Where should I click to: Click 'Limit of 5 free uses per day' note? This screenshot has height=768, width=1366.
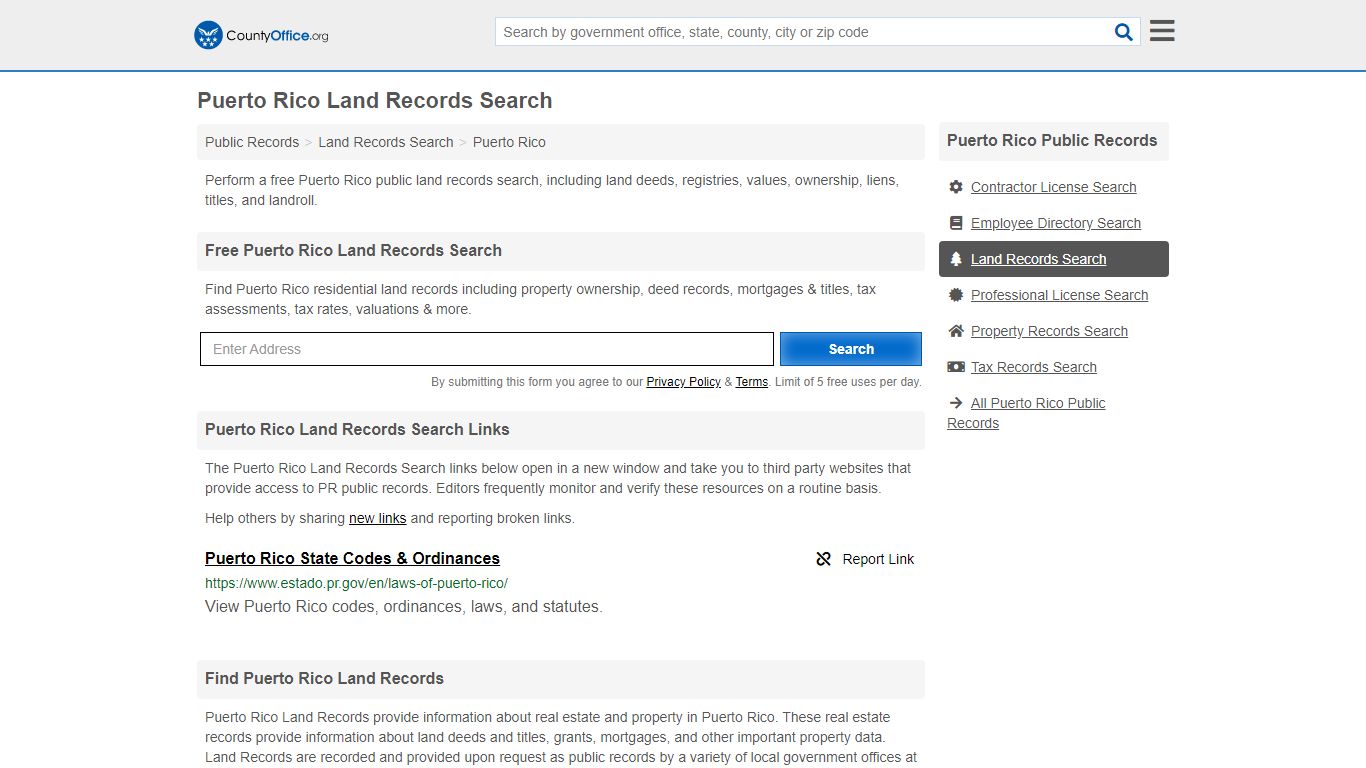(x=848, y=382)
